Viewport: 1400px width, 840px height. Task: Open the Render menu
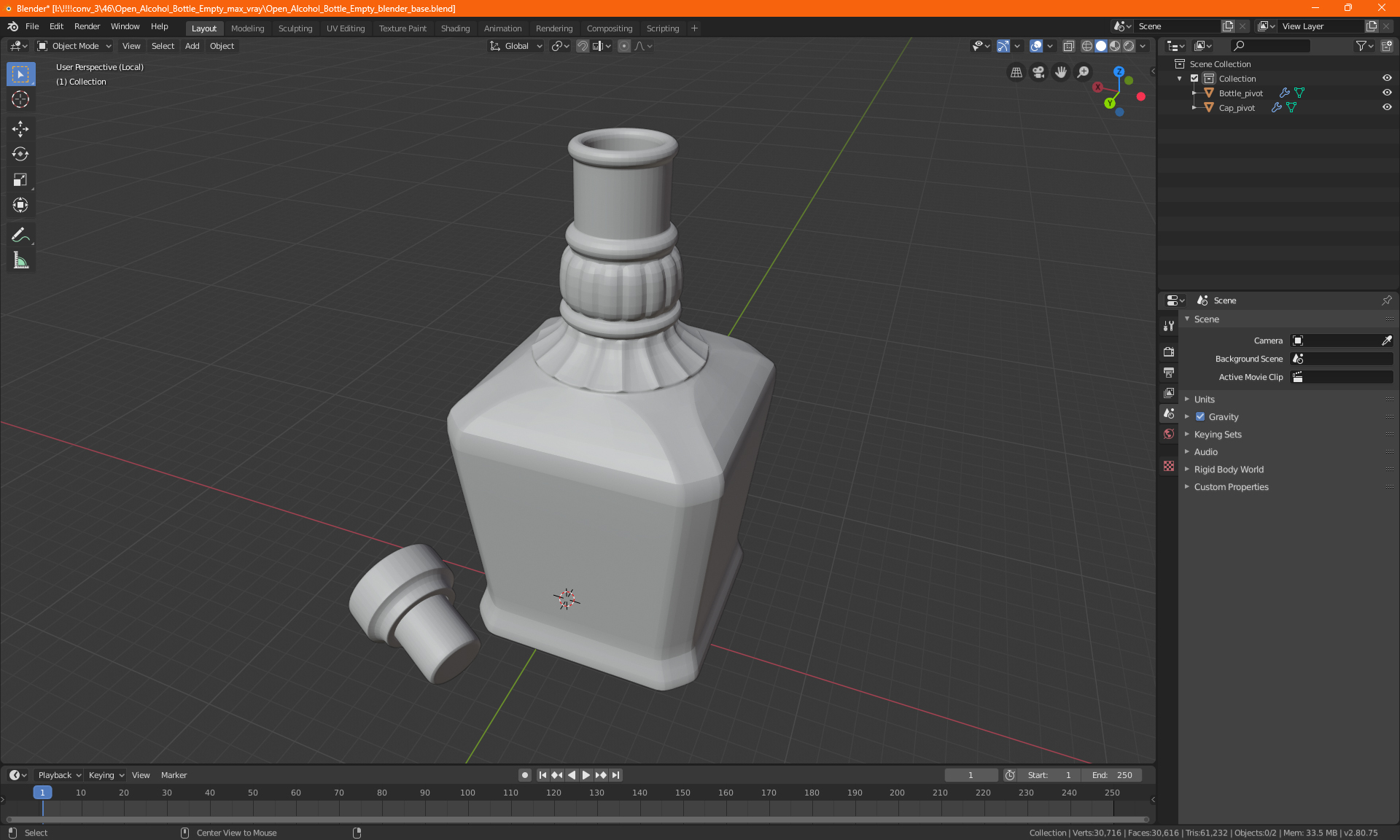(x=87, y=26)
